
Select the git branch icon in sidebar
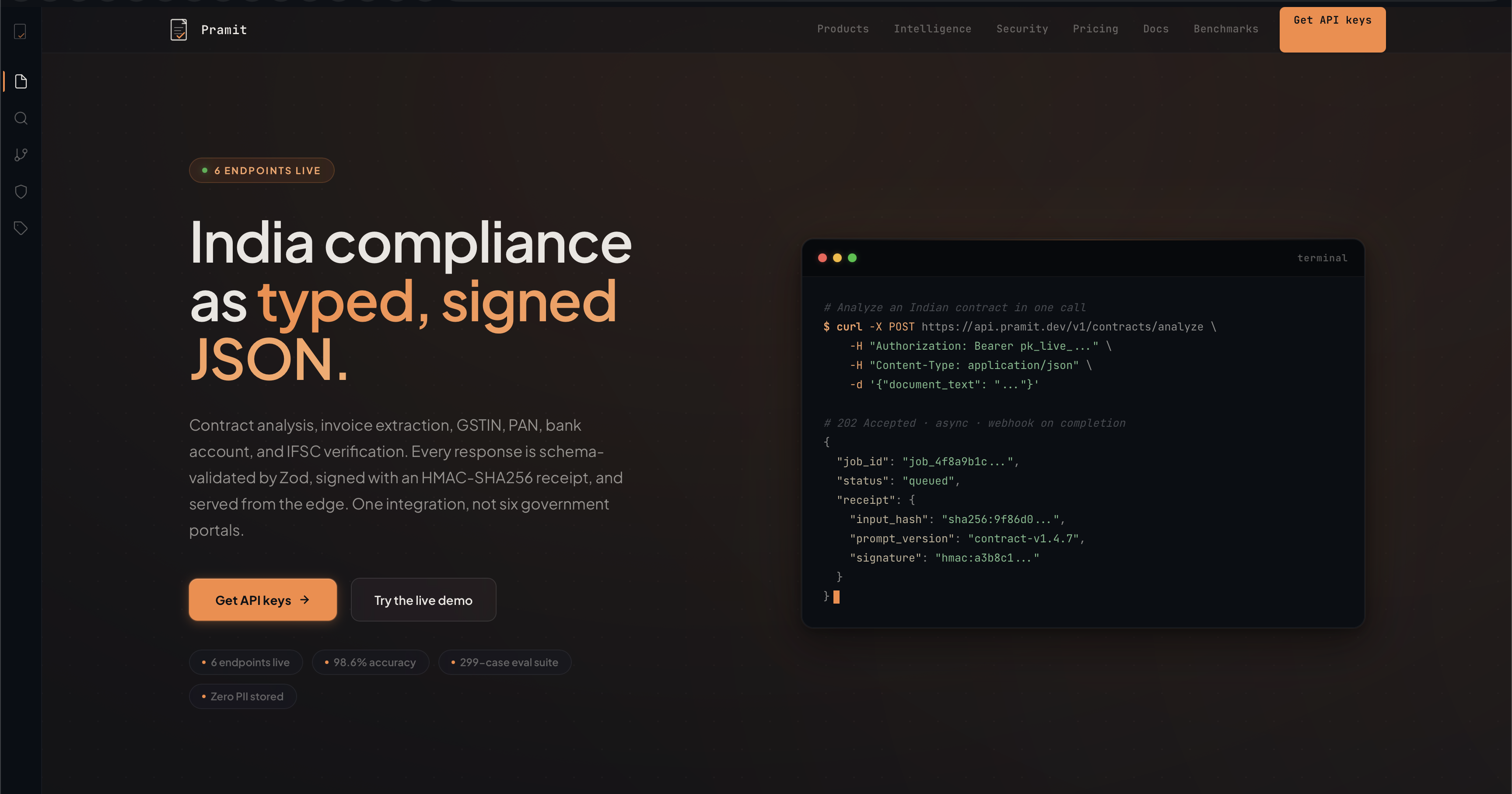point(21,155)
